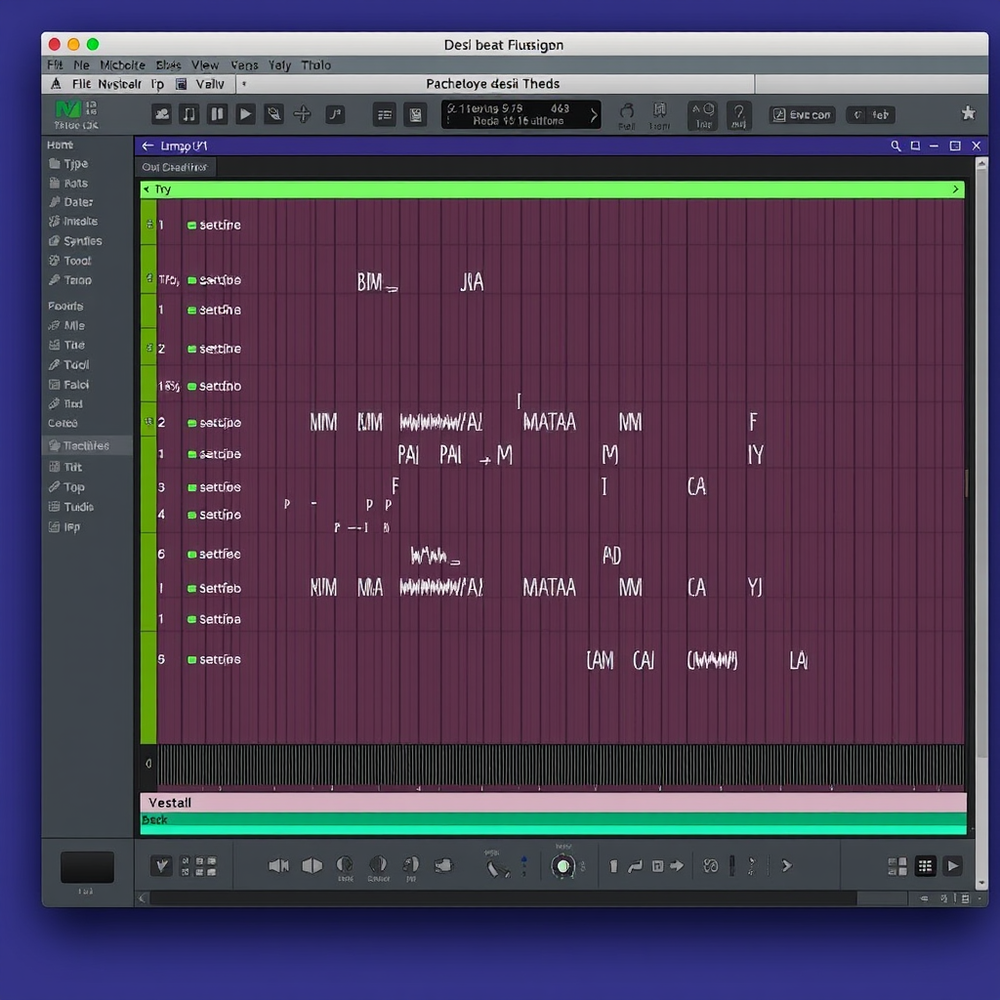Click the search magnifier in the panel header
1000x1000 pixels.
[x=896, y=146]
